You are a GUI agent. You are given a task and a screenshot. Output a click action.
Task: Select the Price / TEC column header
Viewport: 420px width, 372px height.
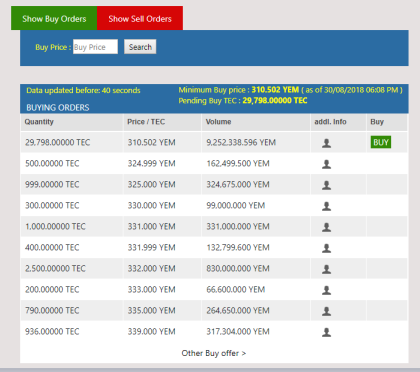(x=162, y=122)
